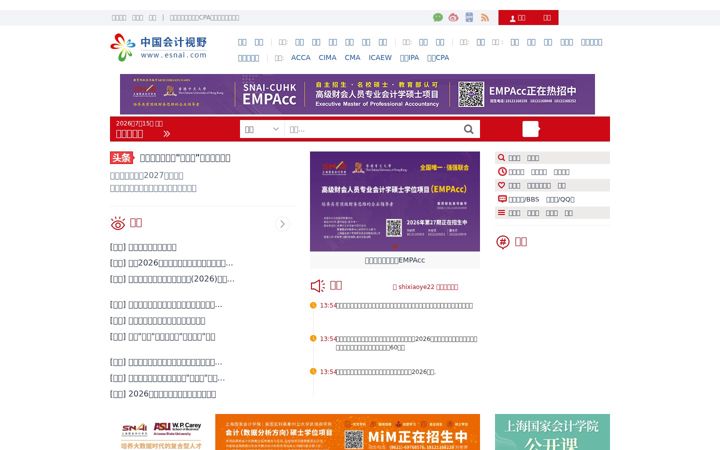
Task: Click the double chevron in red bar
Action: [167, 134]
